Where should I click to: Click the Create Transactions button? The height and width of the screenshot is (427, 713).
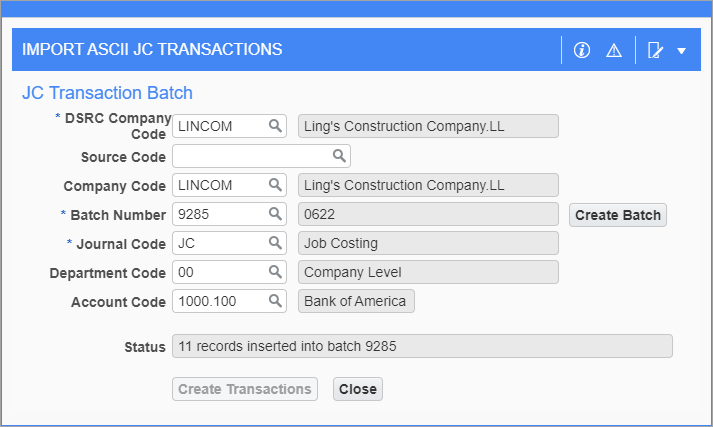click(245, 389)
